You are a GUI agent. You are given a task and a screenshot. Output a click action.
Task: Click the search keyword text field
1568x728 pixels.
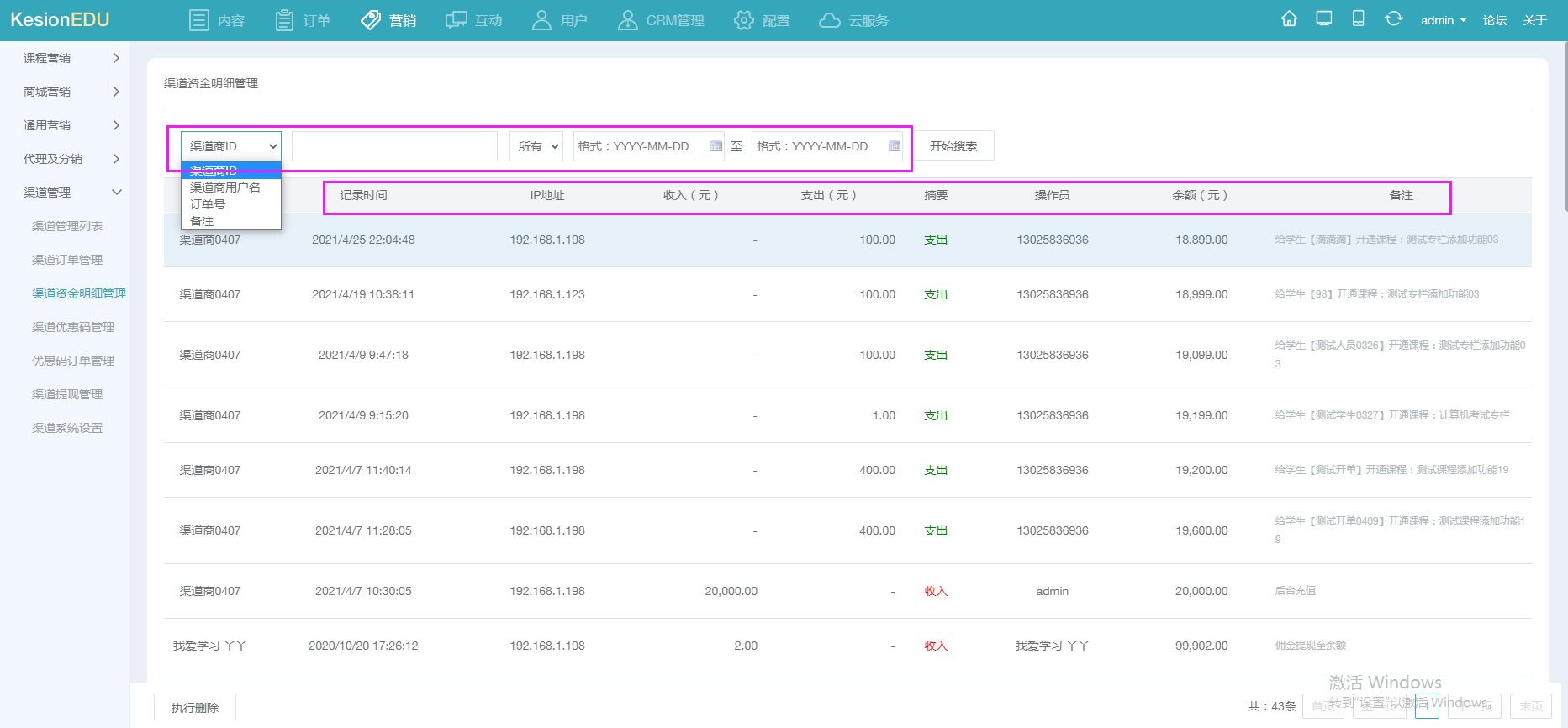[x=394, y=146]
